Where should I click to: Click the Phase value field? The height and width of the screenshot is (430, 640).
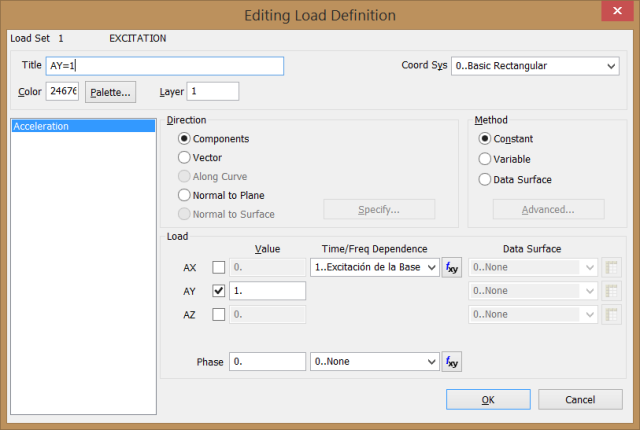267,361
